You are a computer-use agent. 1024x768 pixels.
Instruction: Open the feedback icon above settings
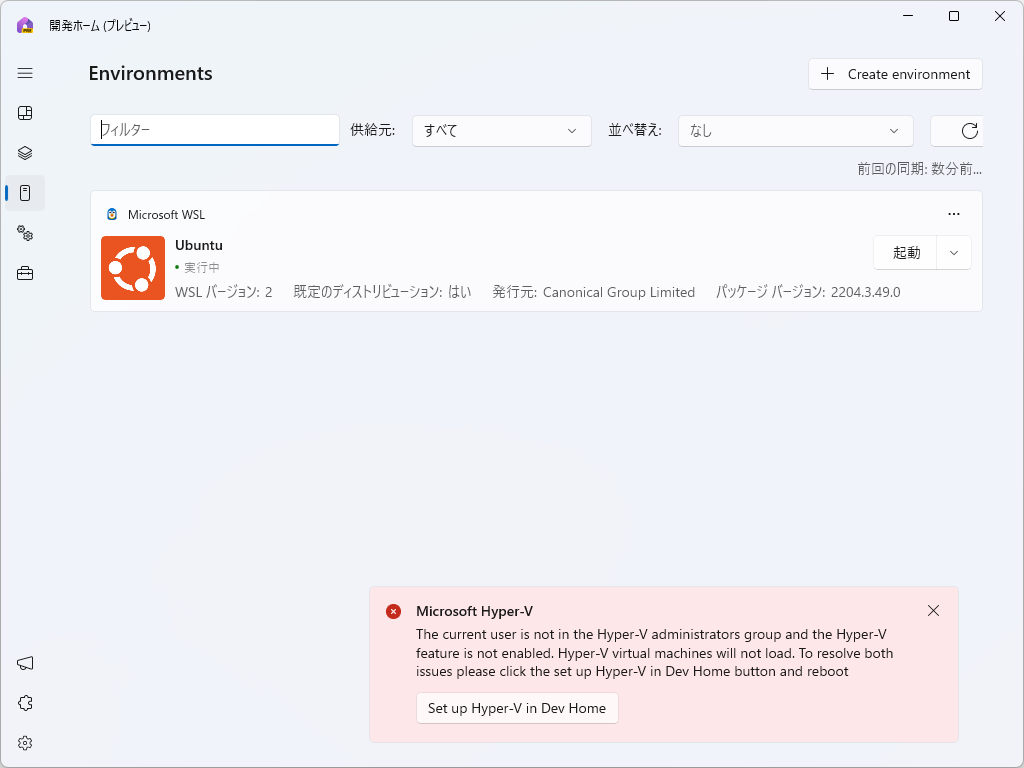(25, 703)
